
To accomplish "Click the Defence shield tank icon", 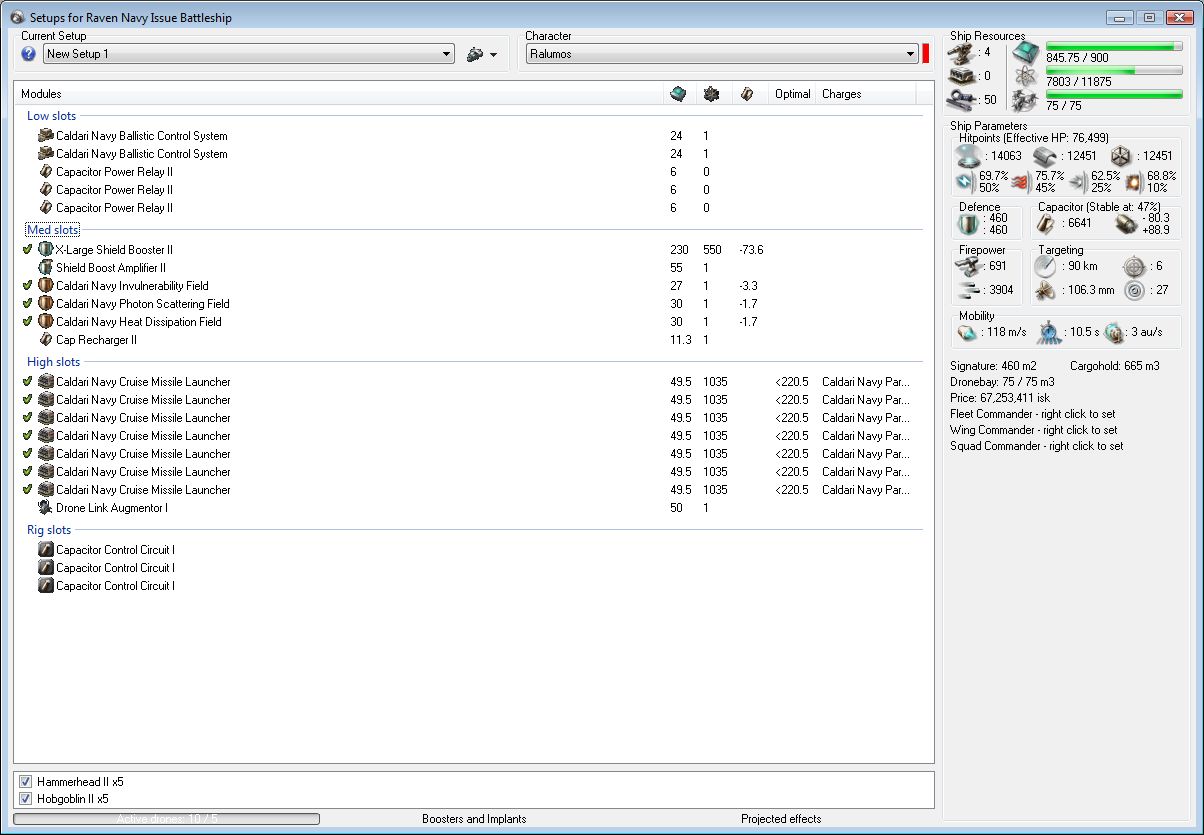I will pos(969,224).
